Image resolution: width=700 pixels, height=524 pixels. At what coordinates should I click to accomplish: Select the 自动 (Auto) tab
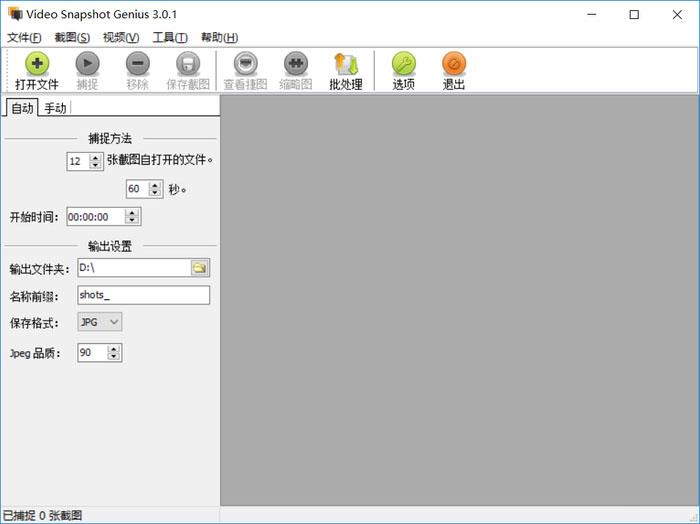(21, 108)
